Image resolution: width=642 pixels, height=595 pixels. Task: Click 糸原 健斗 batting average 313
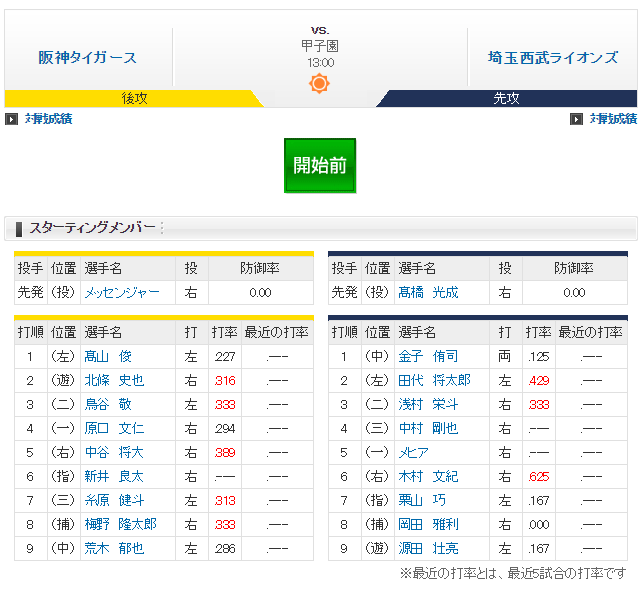click(x=225, y=500)
